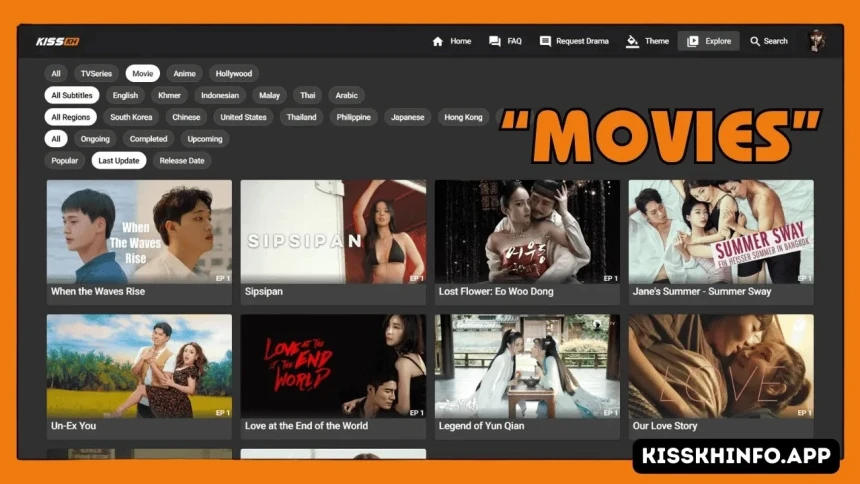
Task: Filter region by Japanese
Action: click(x=407, y=117)
